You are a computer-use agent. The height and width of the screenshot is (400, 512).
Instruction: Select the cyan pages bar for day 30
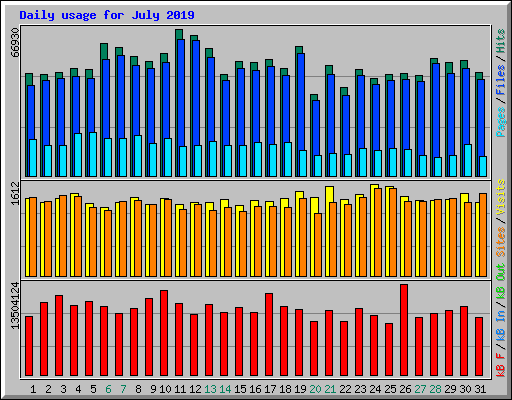[x=468, y=160]
